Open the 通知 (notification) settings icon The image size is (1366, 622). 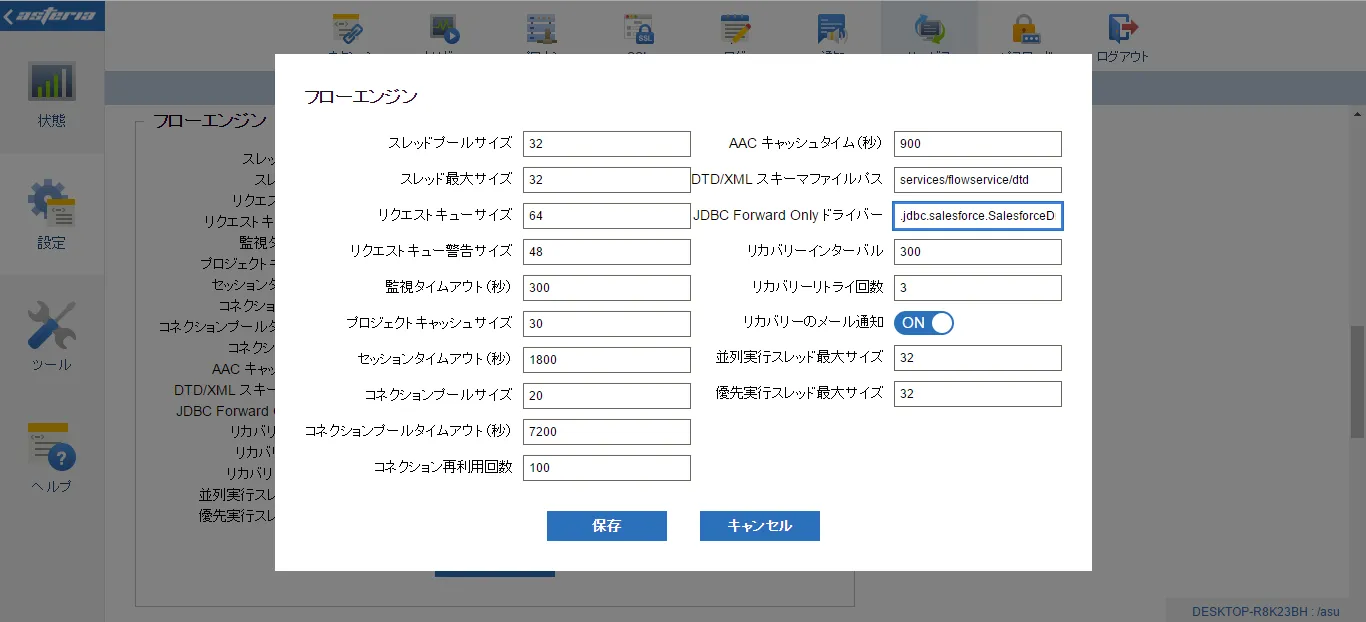point(832,30)
